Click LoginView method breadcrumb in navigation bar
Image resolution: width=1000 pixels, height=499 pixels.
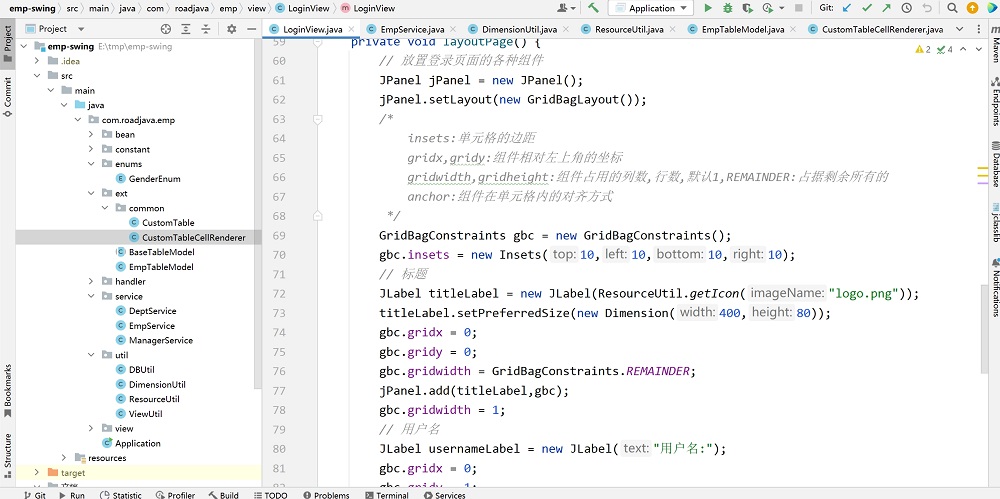pos(368,8)
